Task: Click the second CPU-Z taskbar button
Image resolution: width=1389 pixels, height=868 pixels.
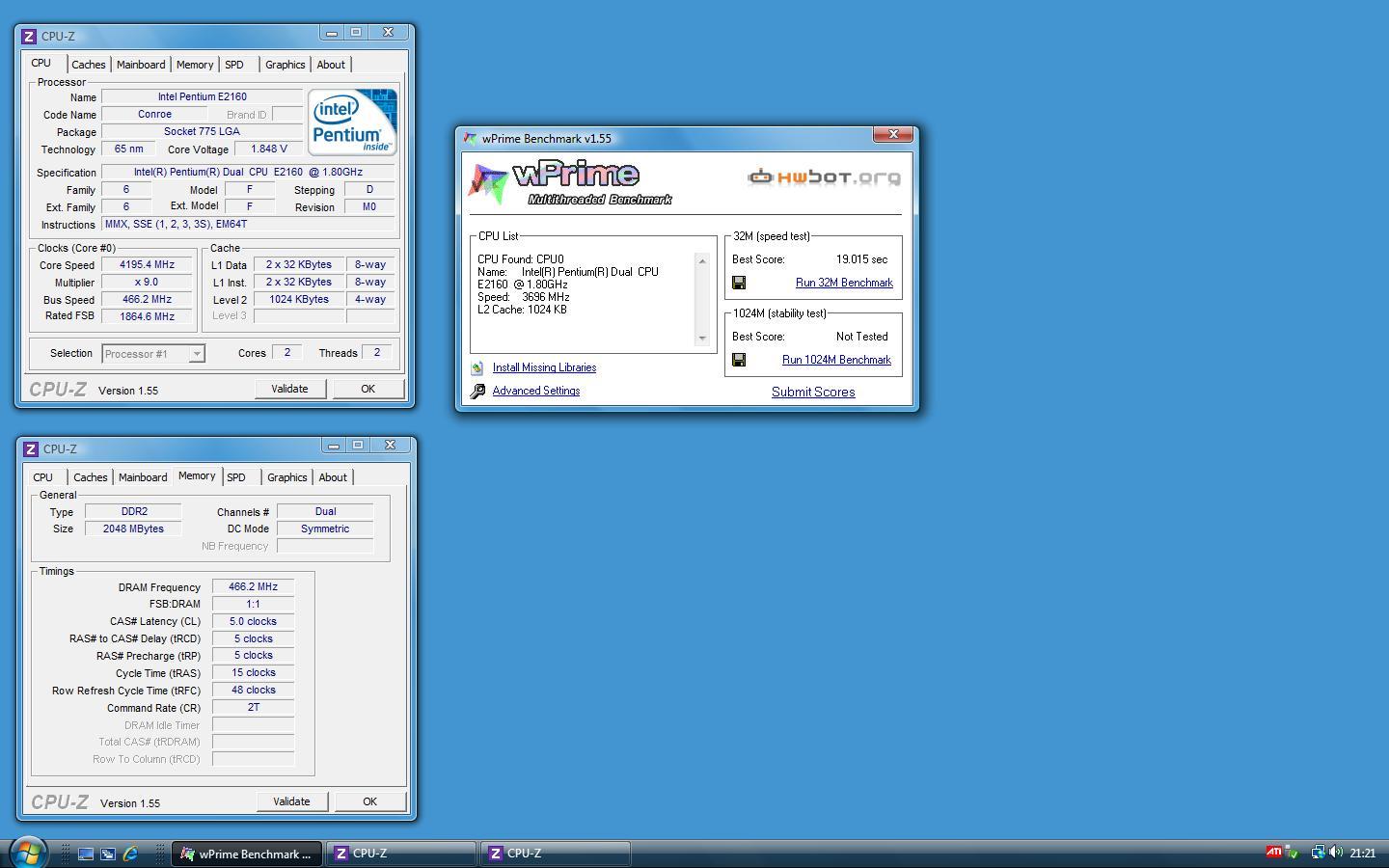Action: (x=556, y=854)
